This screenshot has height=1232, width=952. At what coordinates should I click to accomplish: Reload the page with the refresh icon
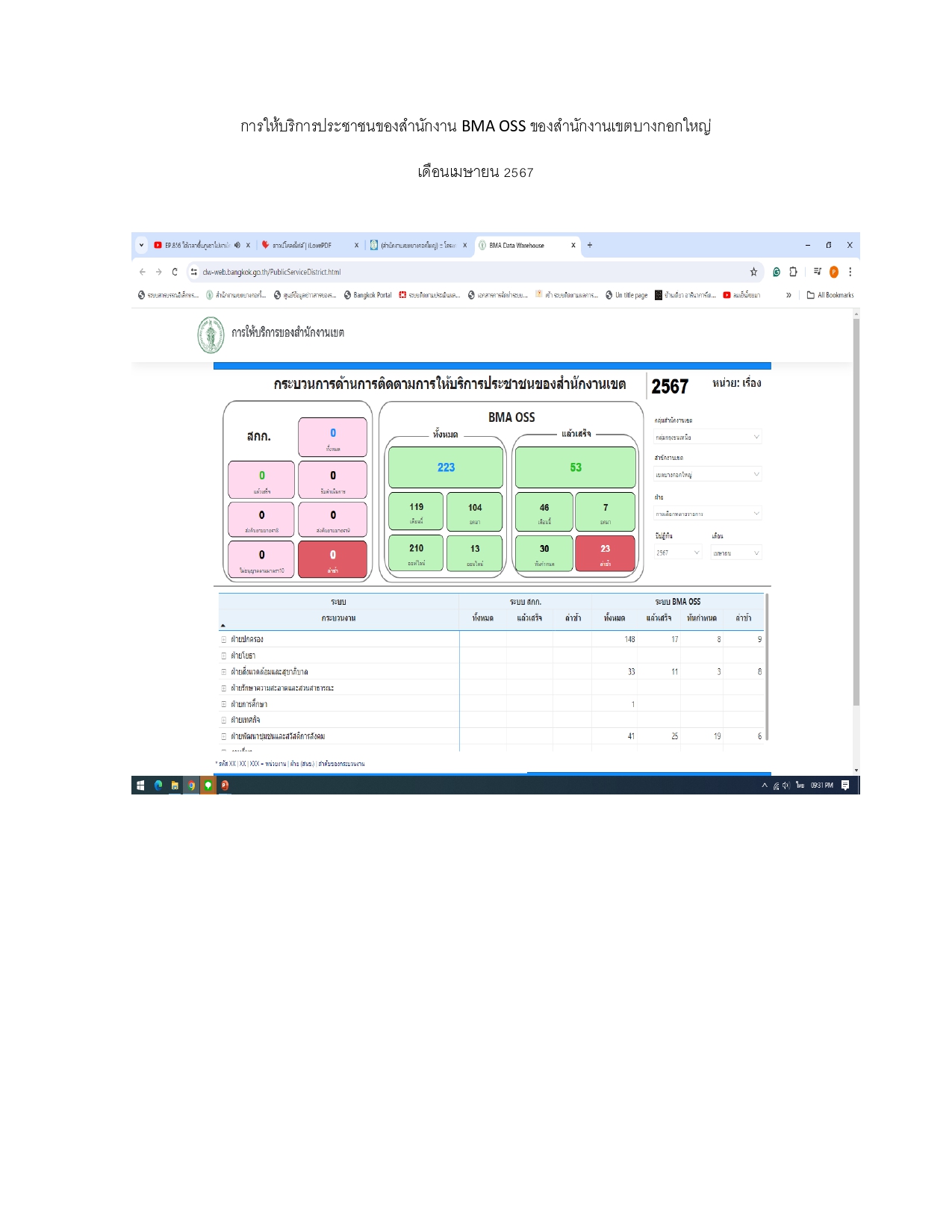tap(175, 272)
